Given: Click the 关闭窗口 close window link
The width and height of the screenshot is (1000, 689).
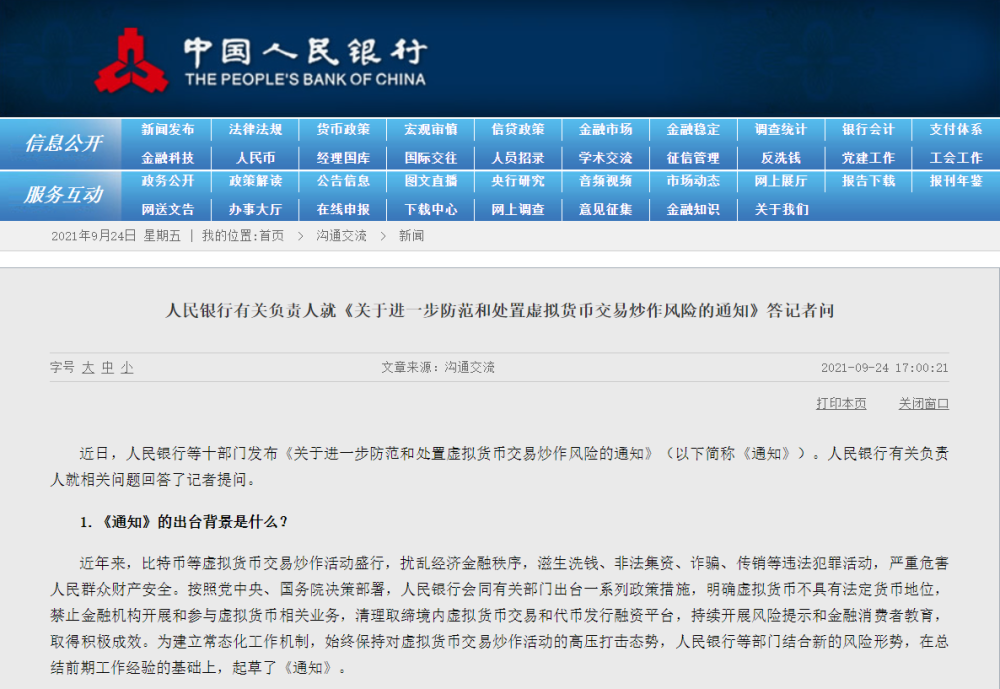Looking at the screenshot, I should [x=923, y=404].
